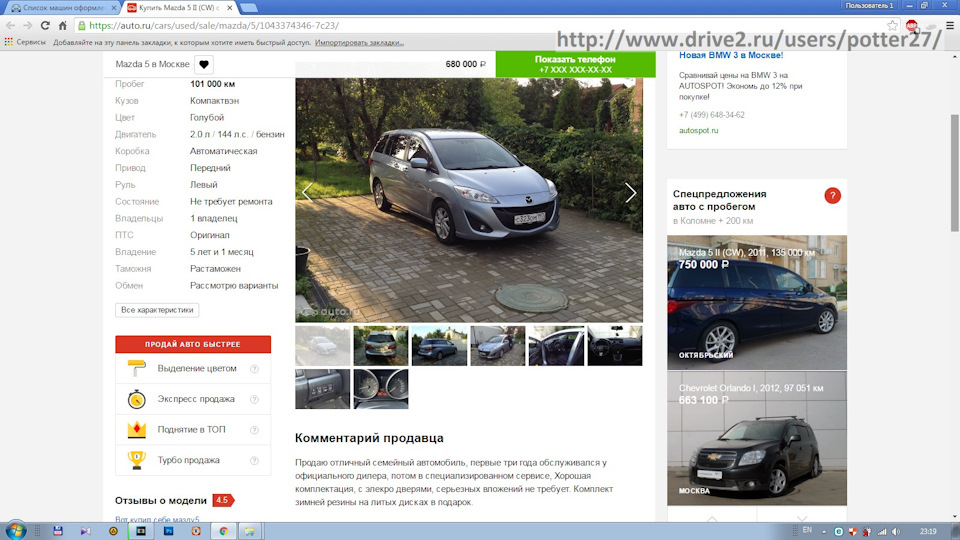Click the 23:19 clock in taskbar
Screen dimensions: 960x540
928,531
